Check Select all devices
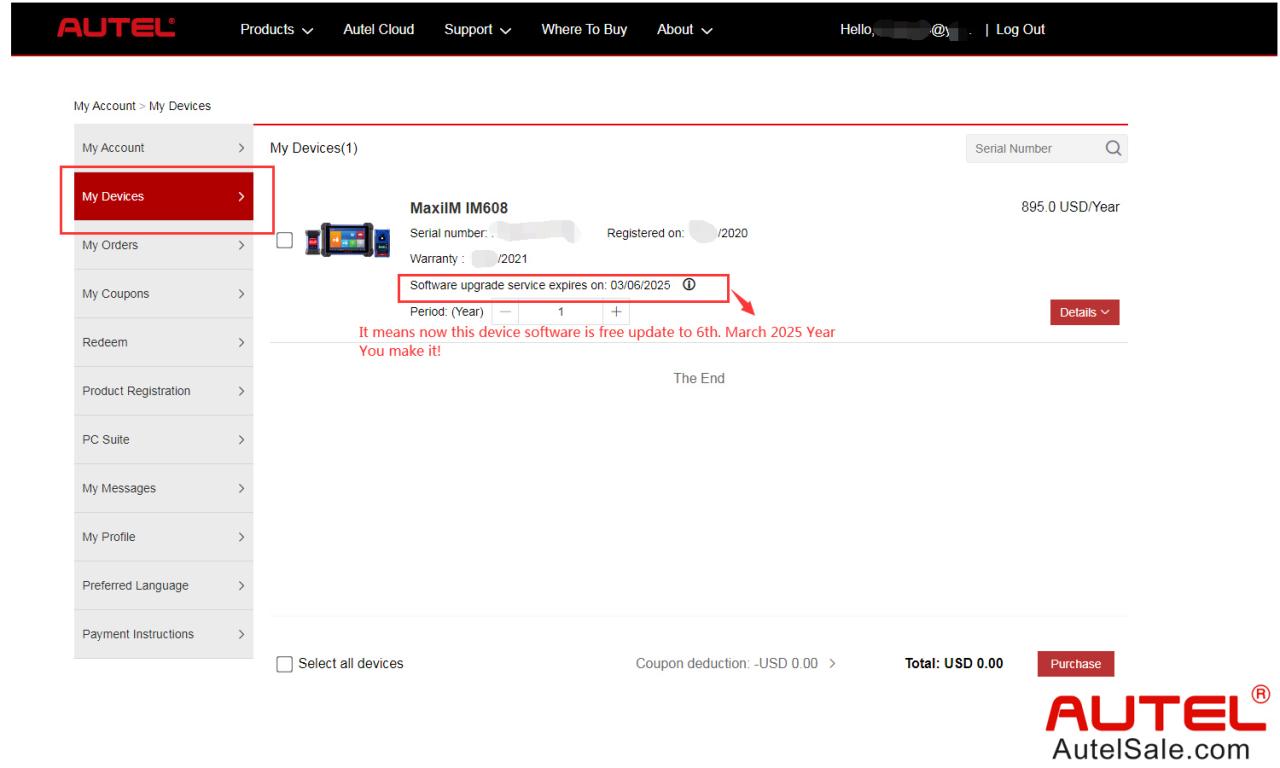Viewport: 1280px width, 768px height. 284,663
